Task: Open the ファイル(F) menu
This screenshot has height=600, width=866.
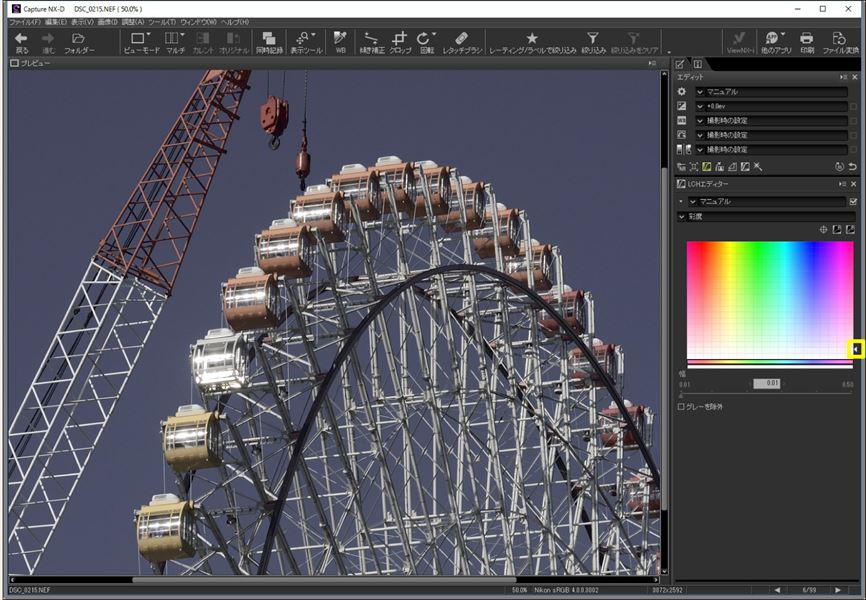Action: click(25, 22)
